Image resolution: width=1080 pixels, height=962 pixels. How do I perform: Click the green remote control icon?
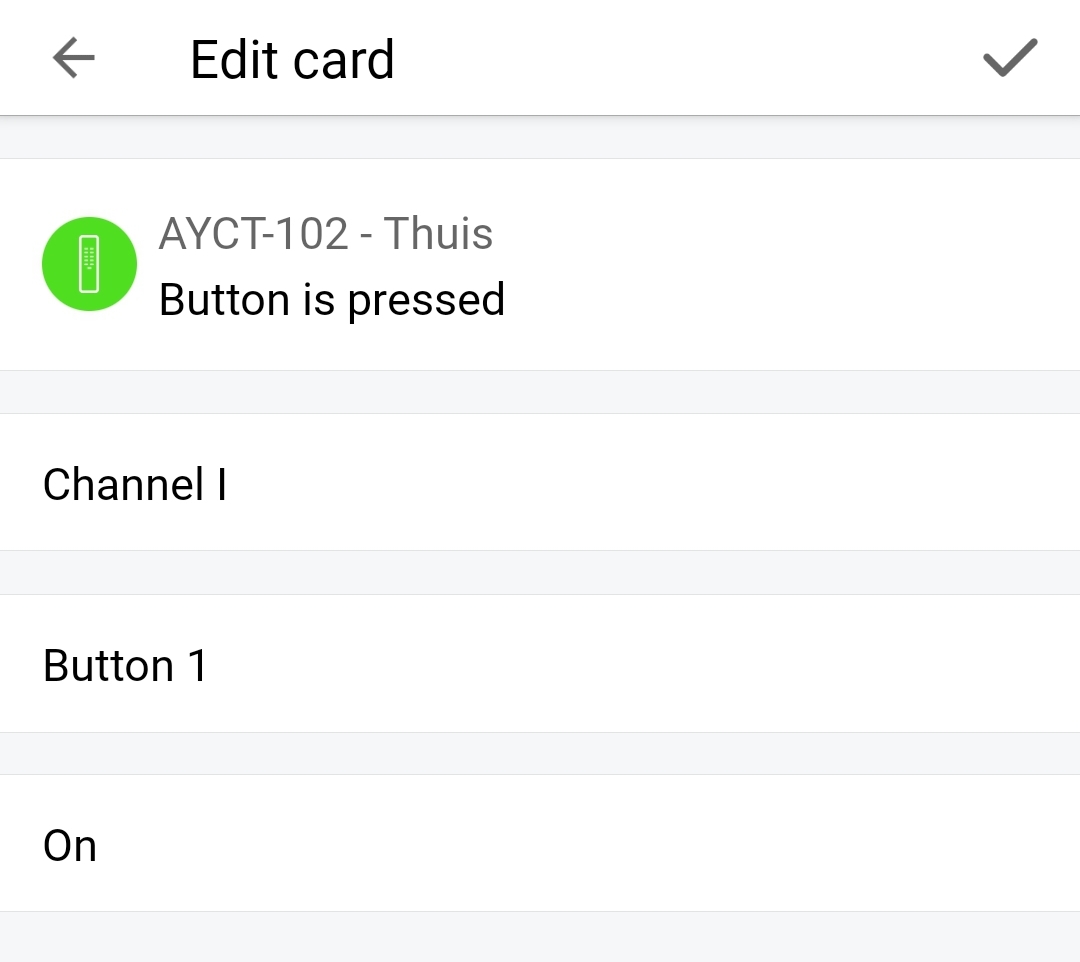tap(89, 264)
